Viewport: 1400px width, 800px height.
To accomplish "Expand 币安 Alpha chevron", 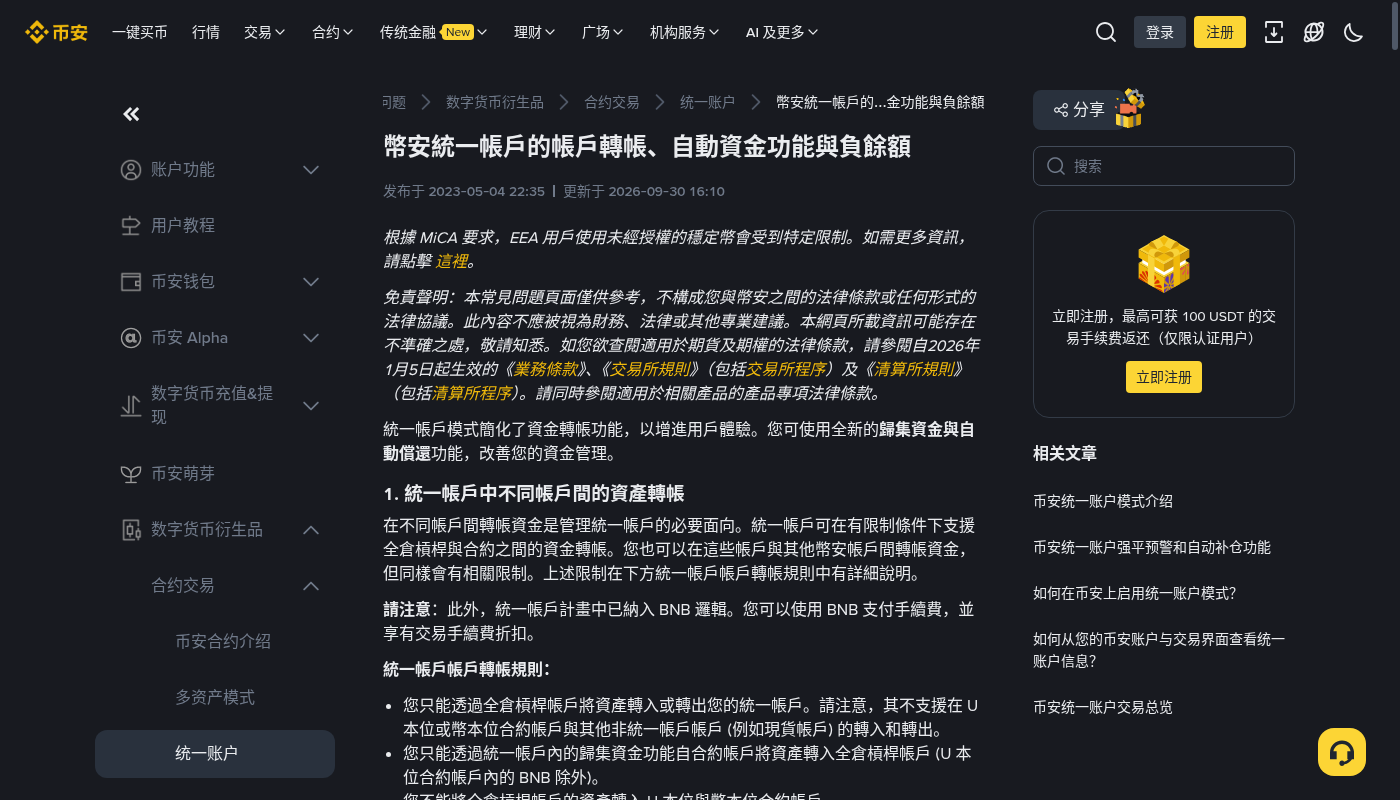I will point(311,338).
